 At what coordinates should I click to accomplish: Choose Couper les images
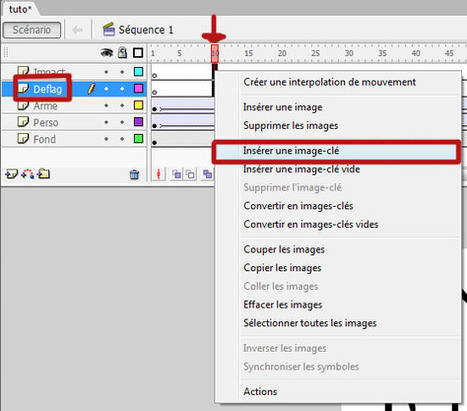point(338,250)
